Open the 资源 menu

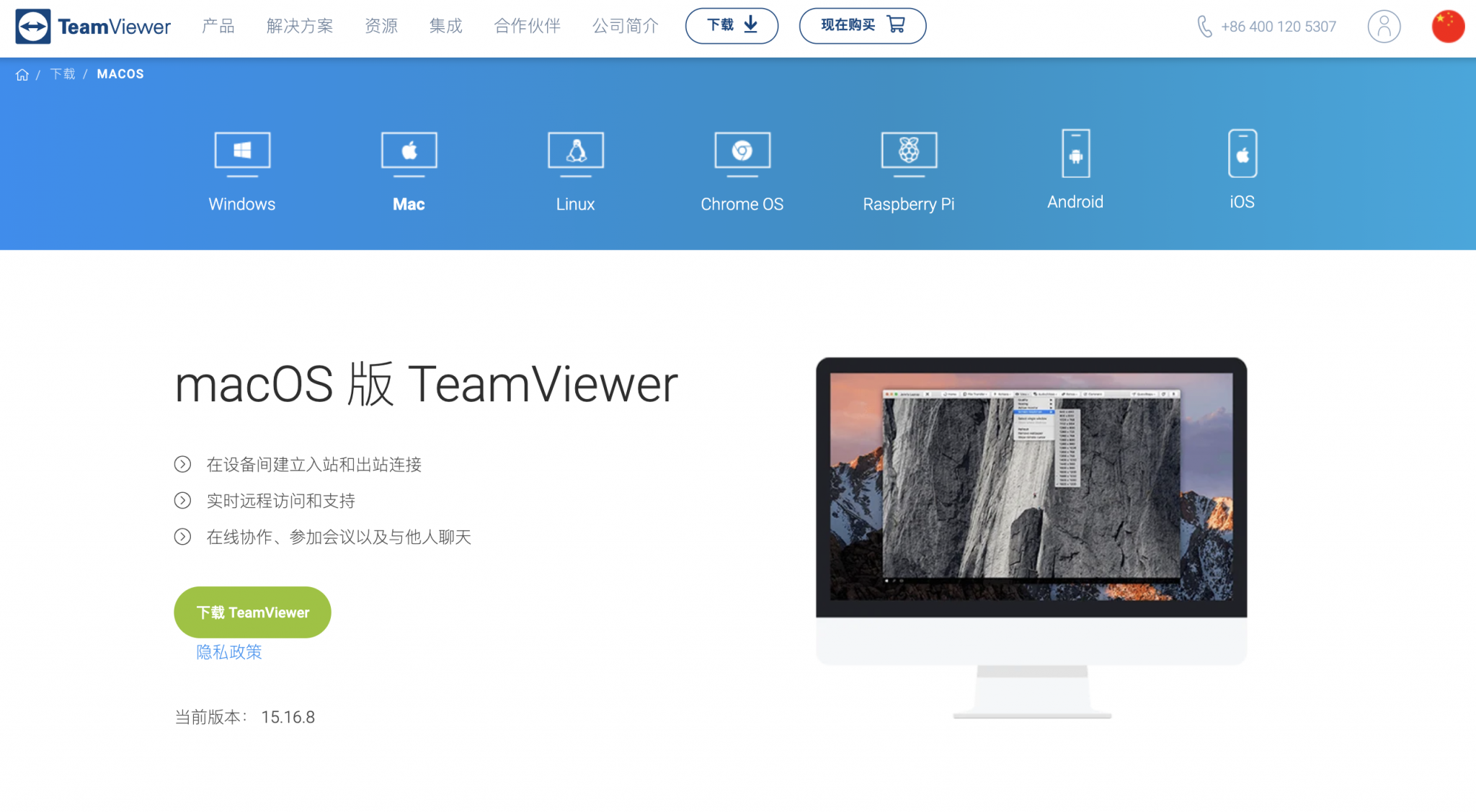pos(381,26)
